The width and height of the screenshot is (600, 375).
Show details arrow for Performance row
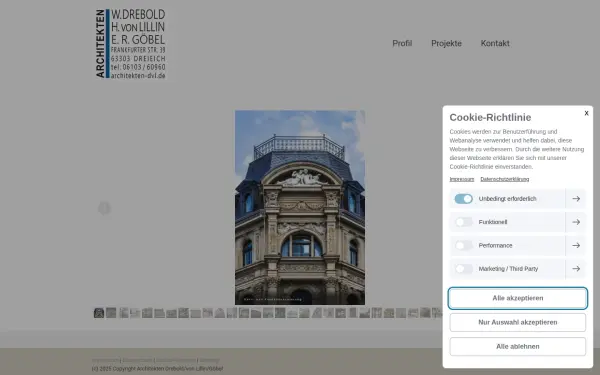tap(576, 246)
